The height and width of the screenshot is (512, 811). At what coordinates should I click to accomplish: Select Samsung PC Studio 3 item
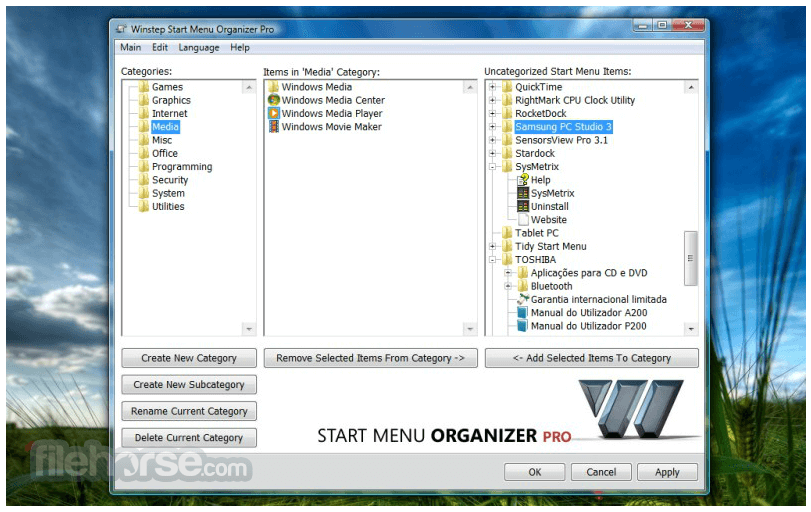point(563,127)
